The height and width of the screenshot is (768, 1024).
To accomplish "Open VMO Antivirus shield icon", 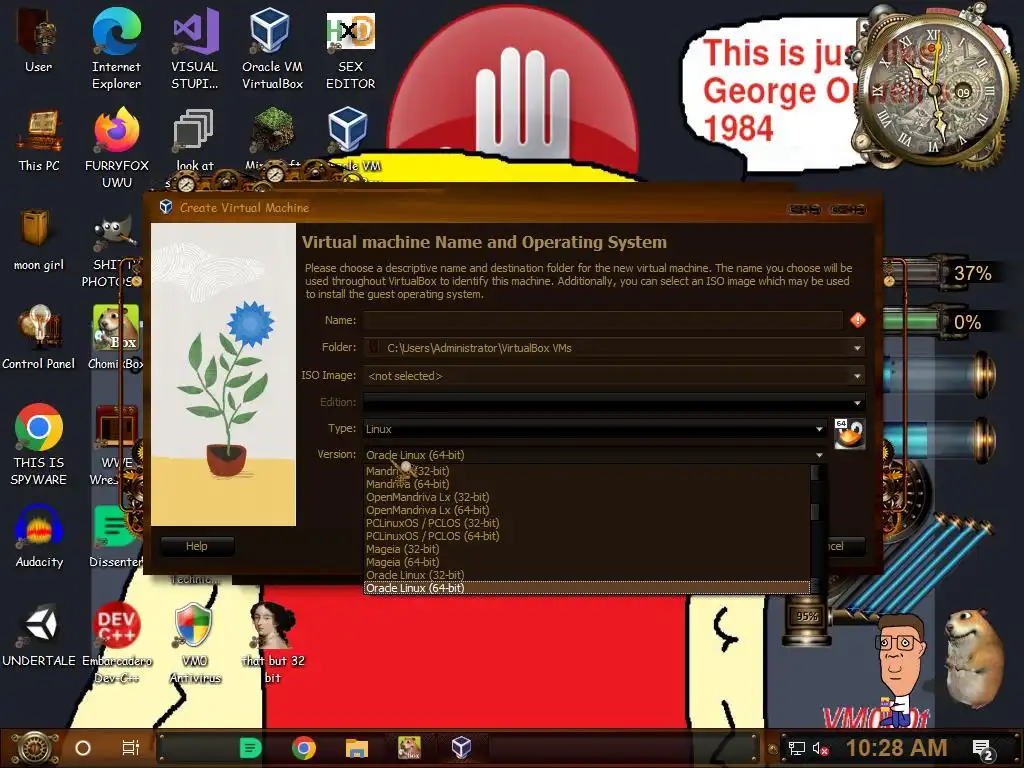I will [195, 643].
